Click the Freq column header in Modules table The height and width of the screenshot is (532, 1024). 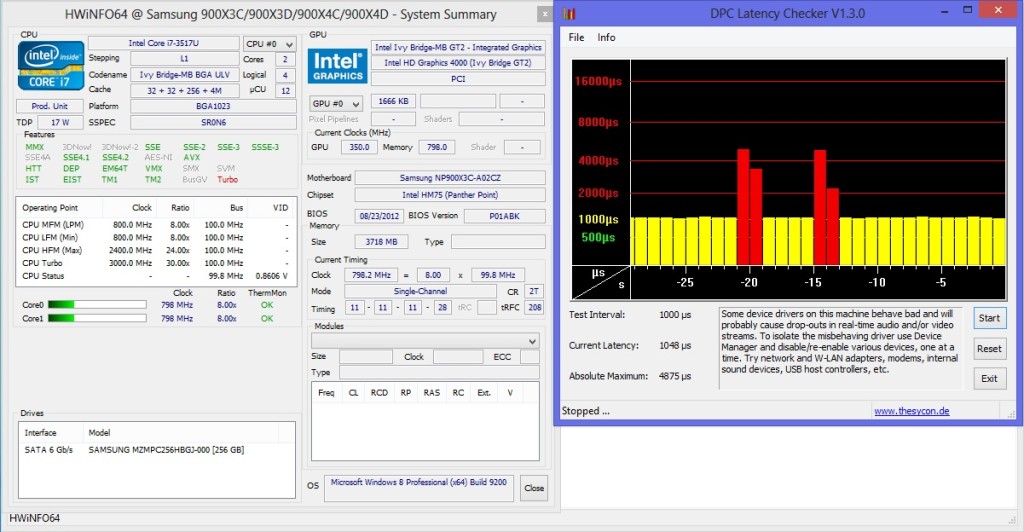coord(326,393)
